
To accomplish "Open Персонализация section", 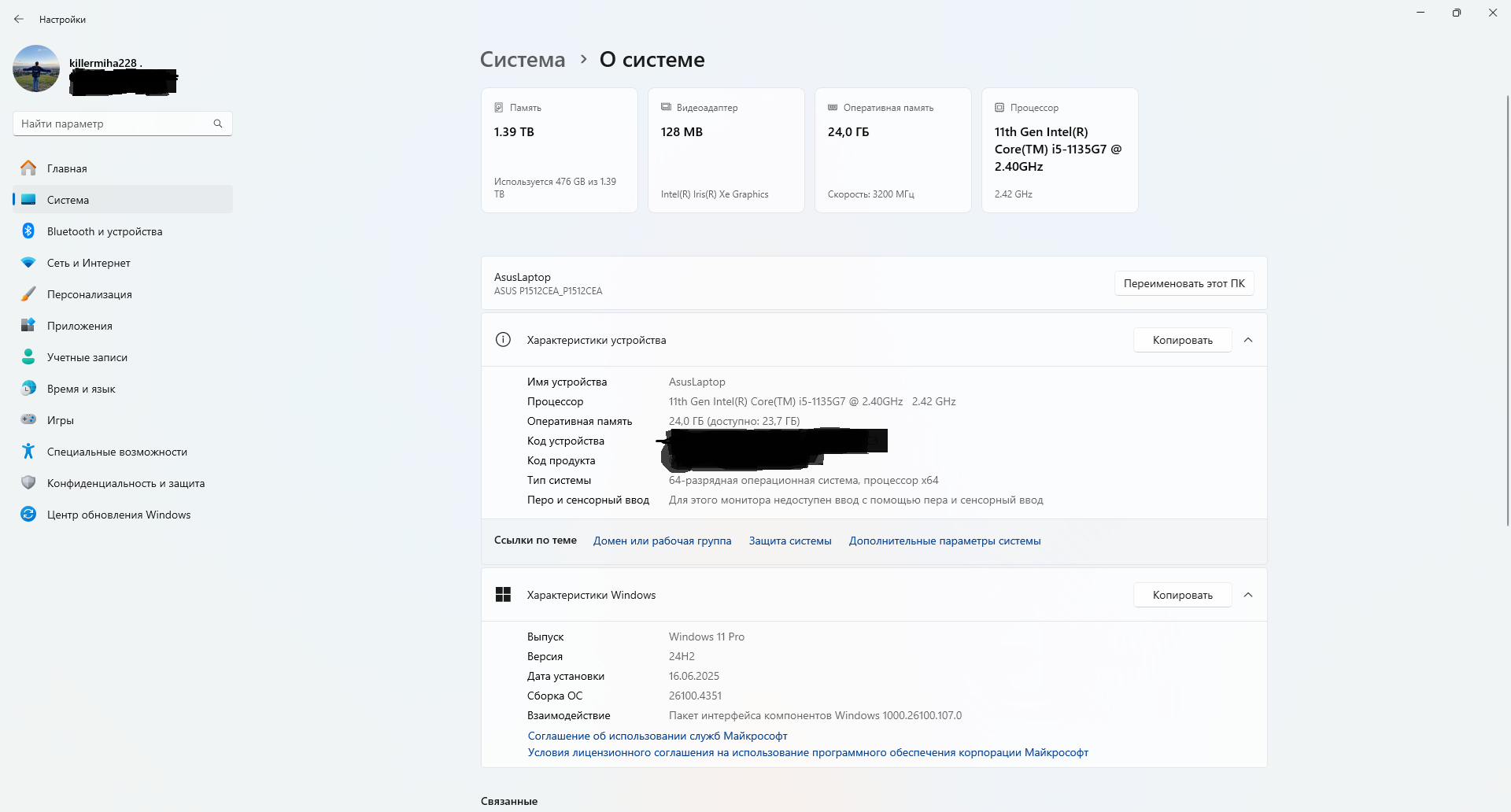I will pos(123,294).
